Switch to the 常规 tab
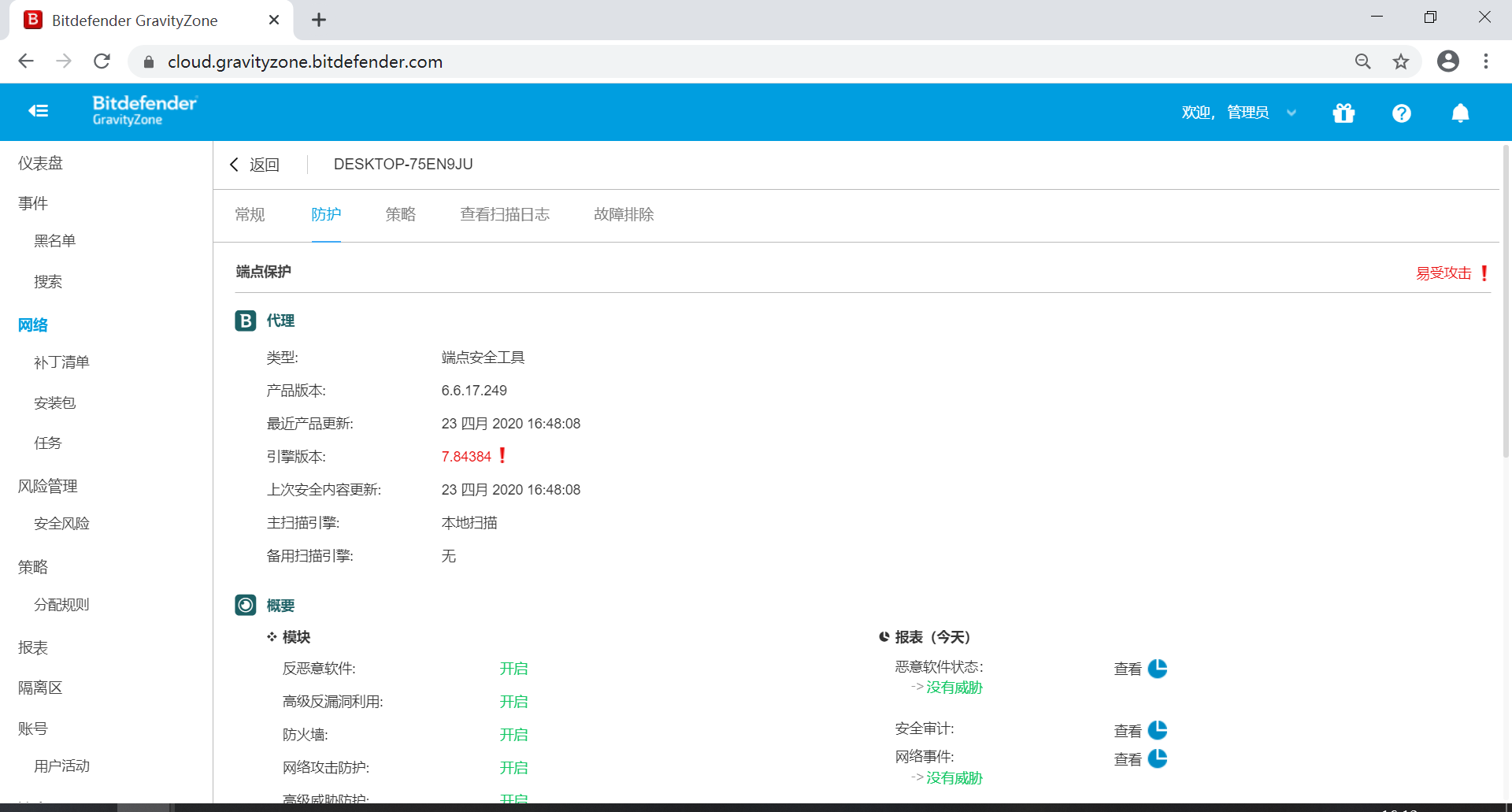Viewport: 1512px width, 812px height. 250,214
